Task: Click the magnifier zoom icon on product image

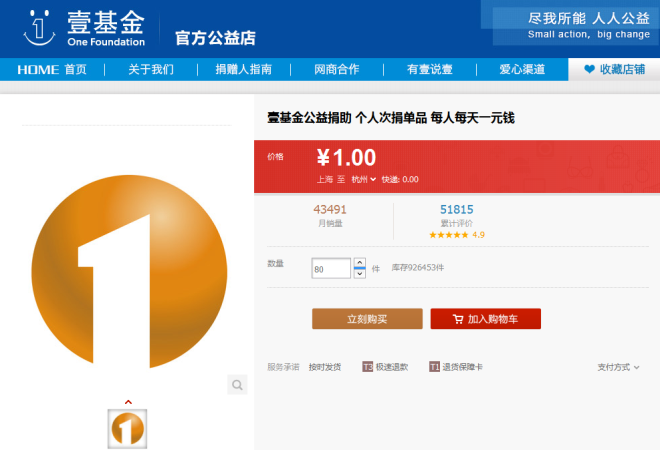Action: tap(237, 385)
